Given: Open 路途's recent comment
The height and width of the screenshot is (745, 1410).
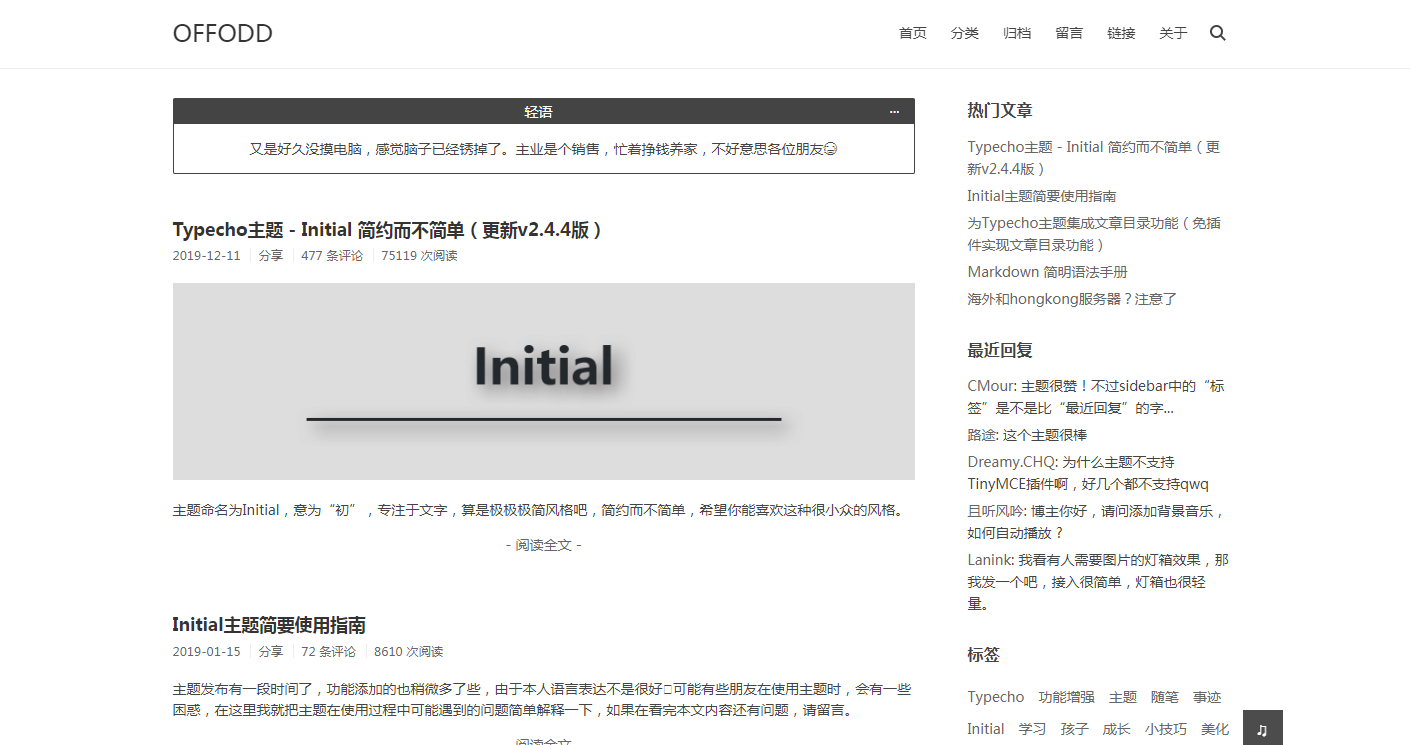Looking at the screenshot, I should pos(1027,435).
